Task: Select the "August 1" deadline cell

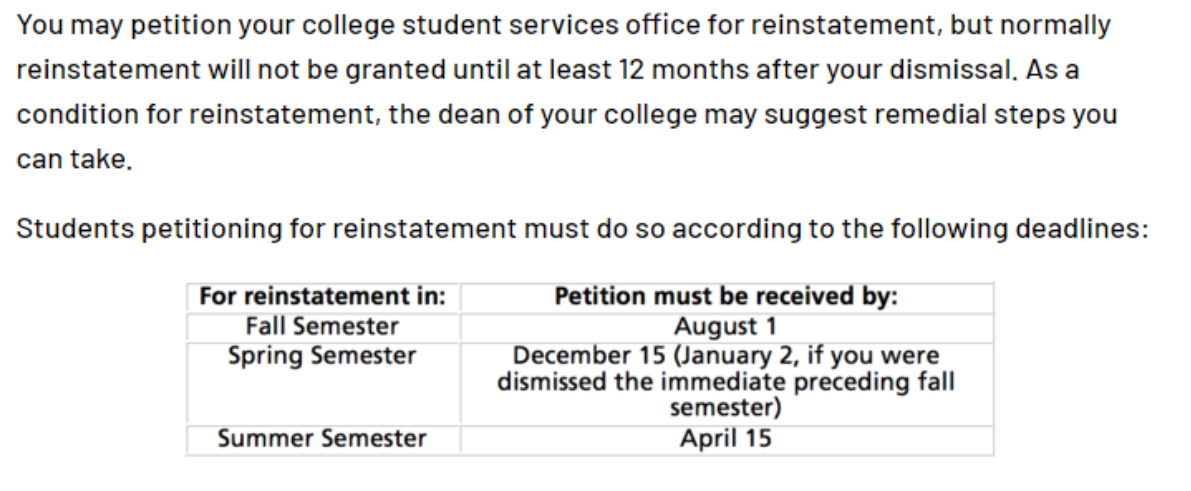Action: tap(726, 326)
